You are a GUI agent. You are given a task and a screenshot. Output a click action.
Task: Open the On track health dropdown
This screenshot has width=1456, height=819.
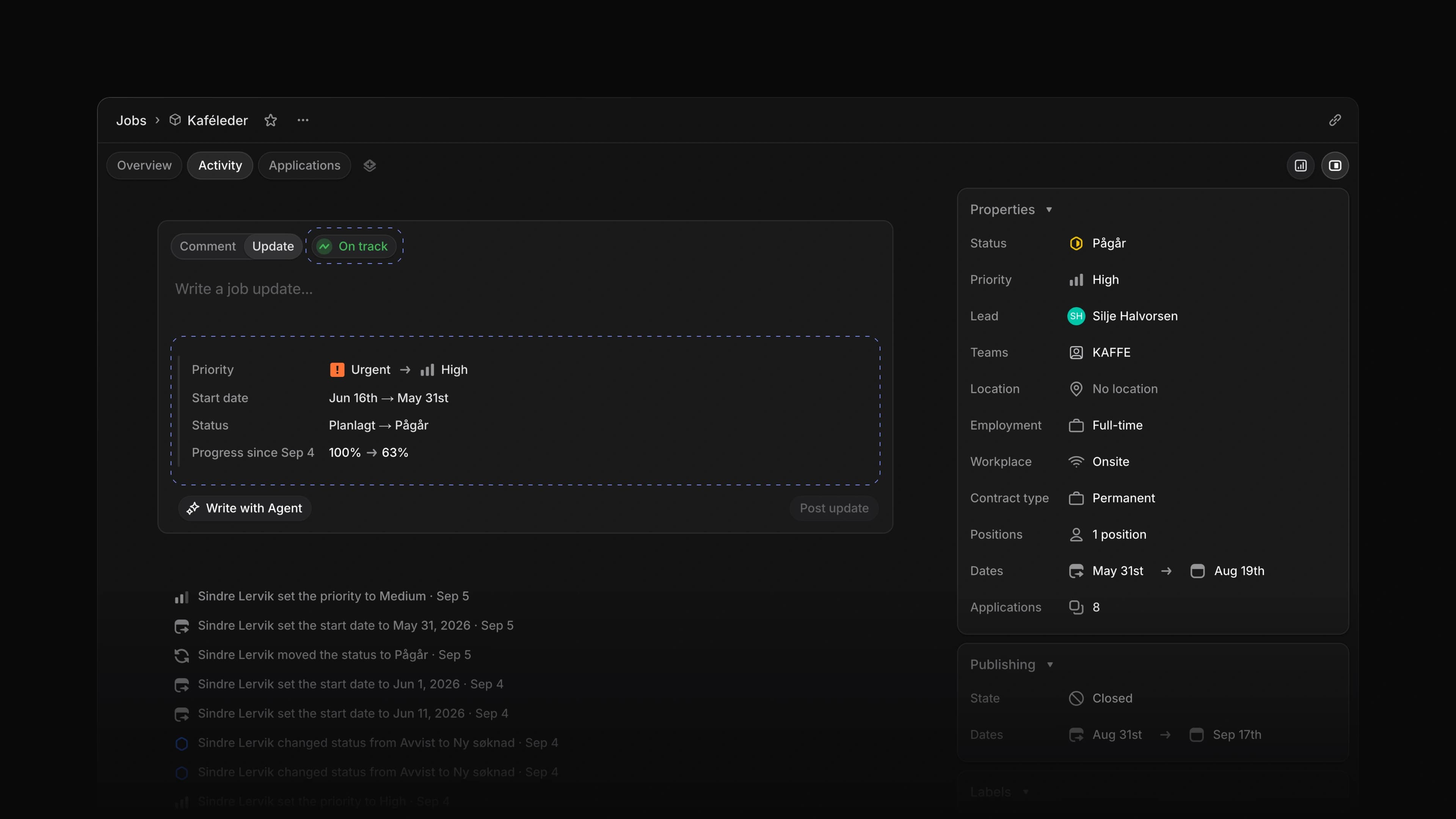pyautogui.click(x=355, y=246)
